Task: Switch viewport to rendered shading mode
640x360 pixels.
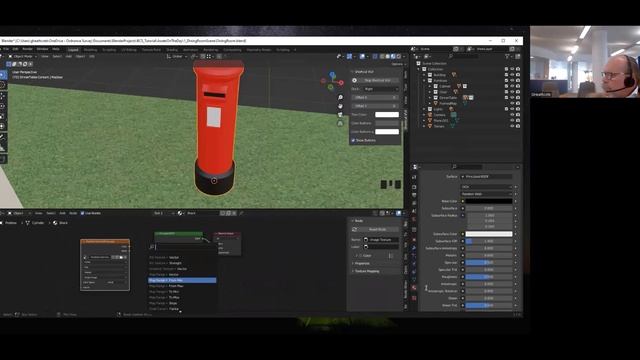Action: 398,56
